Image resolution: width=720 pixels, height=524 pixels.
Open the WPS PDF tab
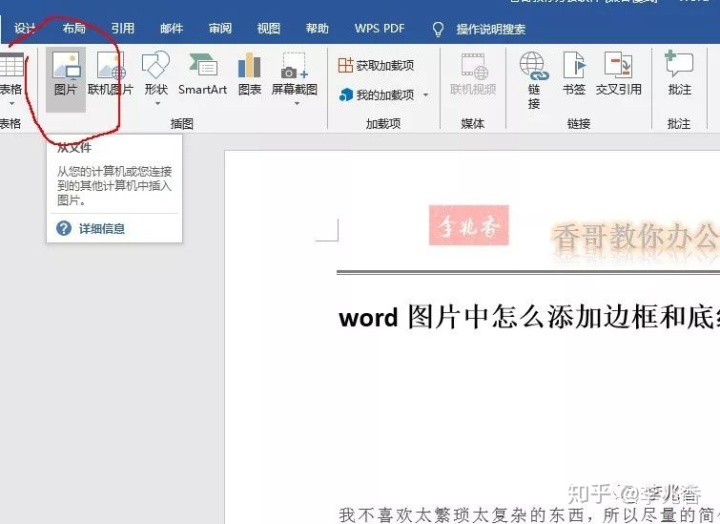(x=379, y=28)
